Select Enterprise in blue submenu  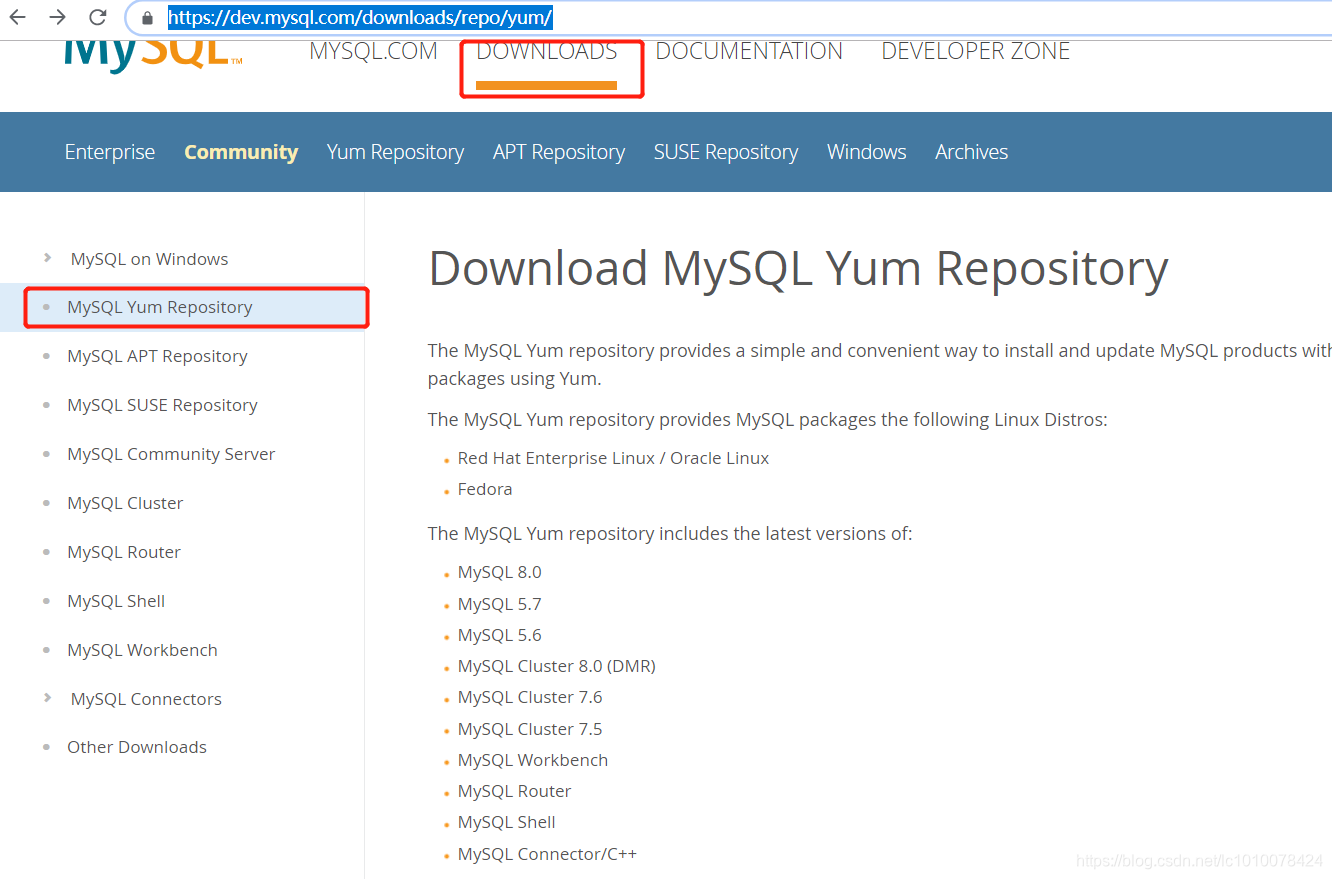tap(110, 152)
